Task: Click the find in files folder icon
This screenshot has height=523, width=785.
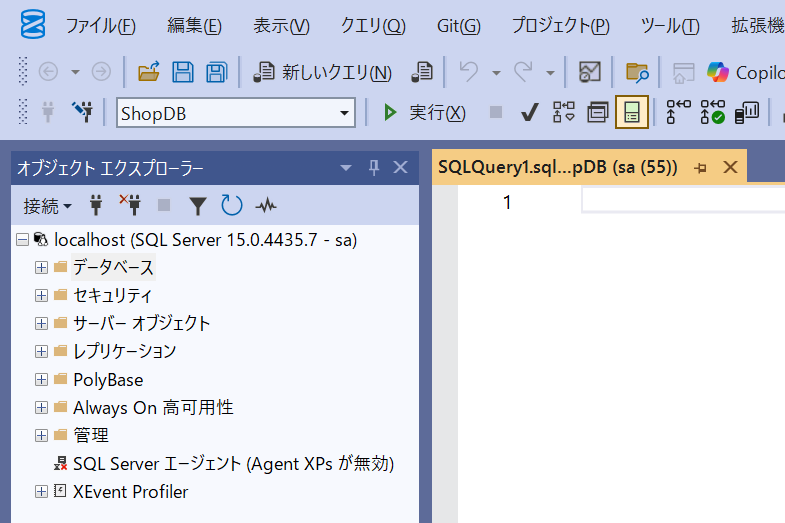Action: [637, 72]
